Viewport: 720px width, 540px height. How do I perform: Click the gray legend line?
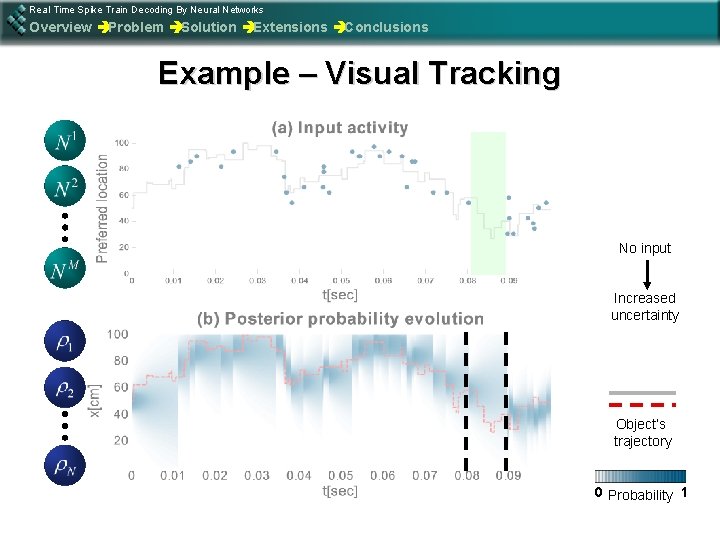click(642, 393)
